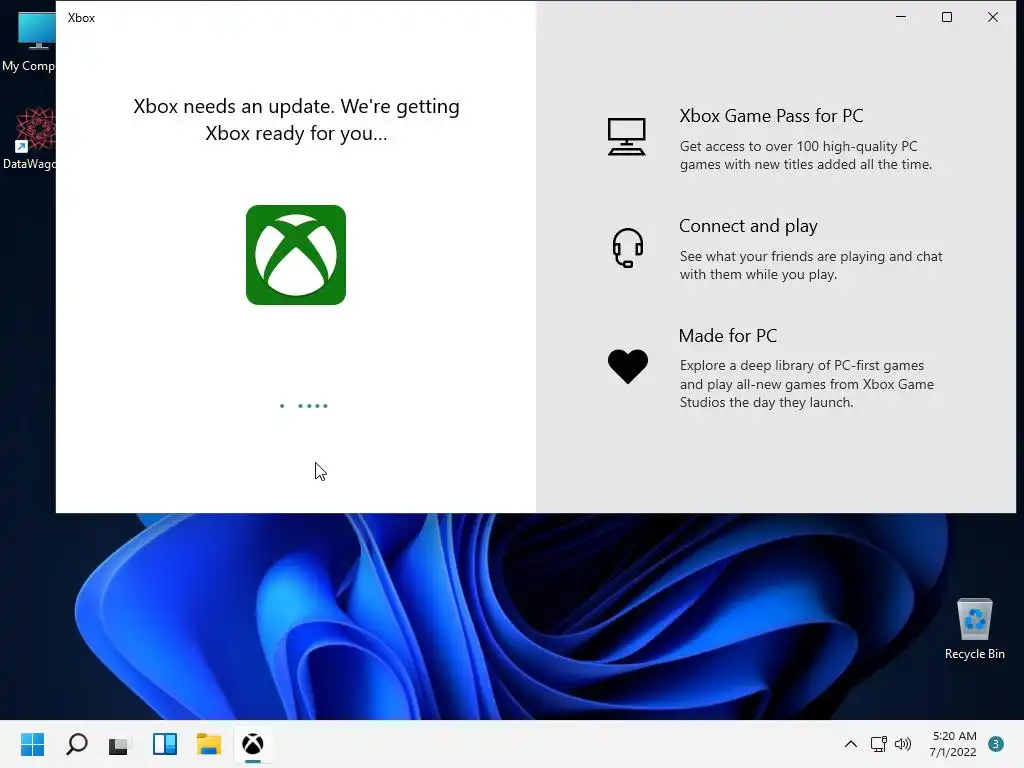1024x768 pixels.
Task: Select the Recycle Bin desktop icon
Action: (x=974, y=629)
